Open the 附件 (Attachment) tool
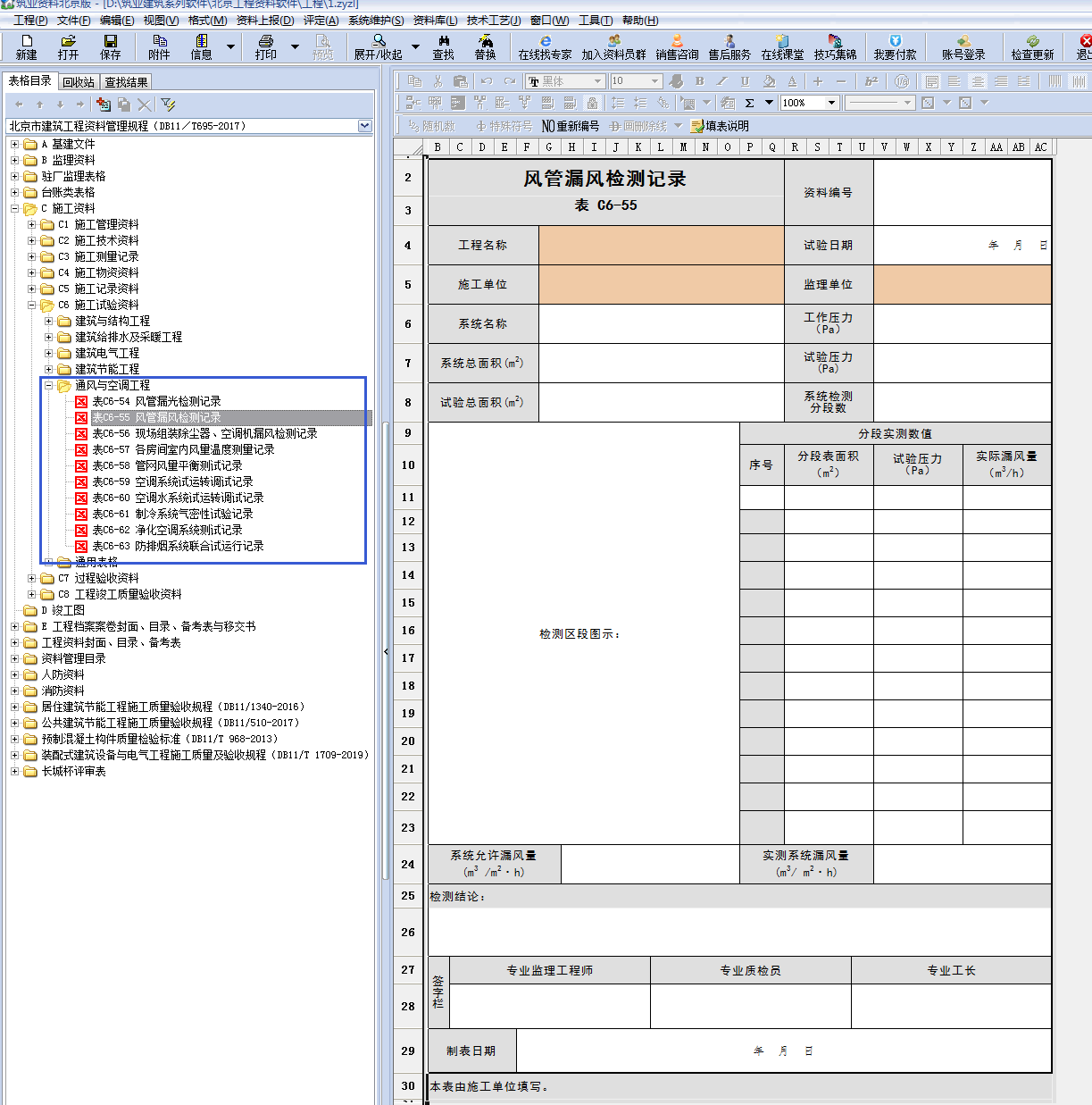 [x=159, y=46]
